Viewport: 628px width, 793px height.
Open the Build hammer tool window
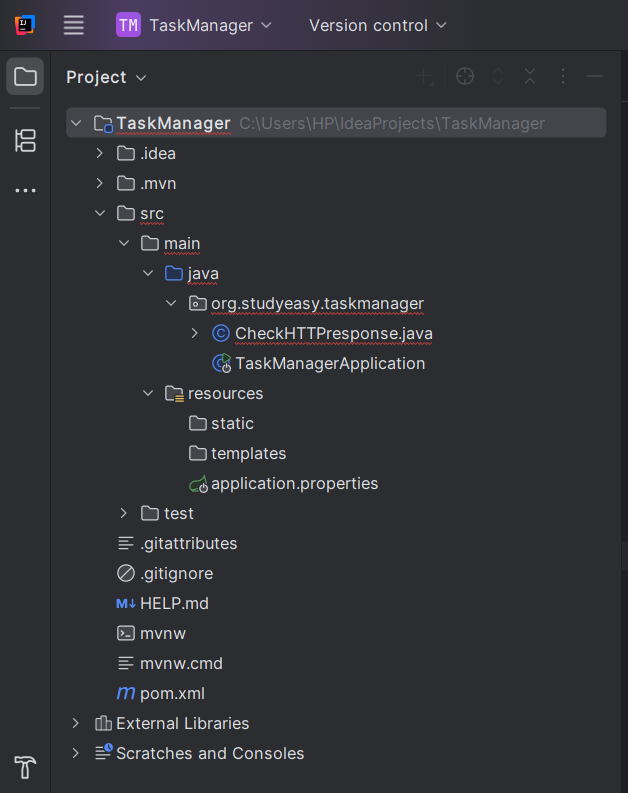[25, 767]
